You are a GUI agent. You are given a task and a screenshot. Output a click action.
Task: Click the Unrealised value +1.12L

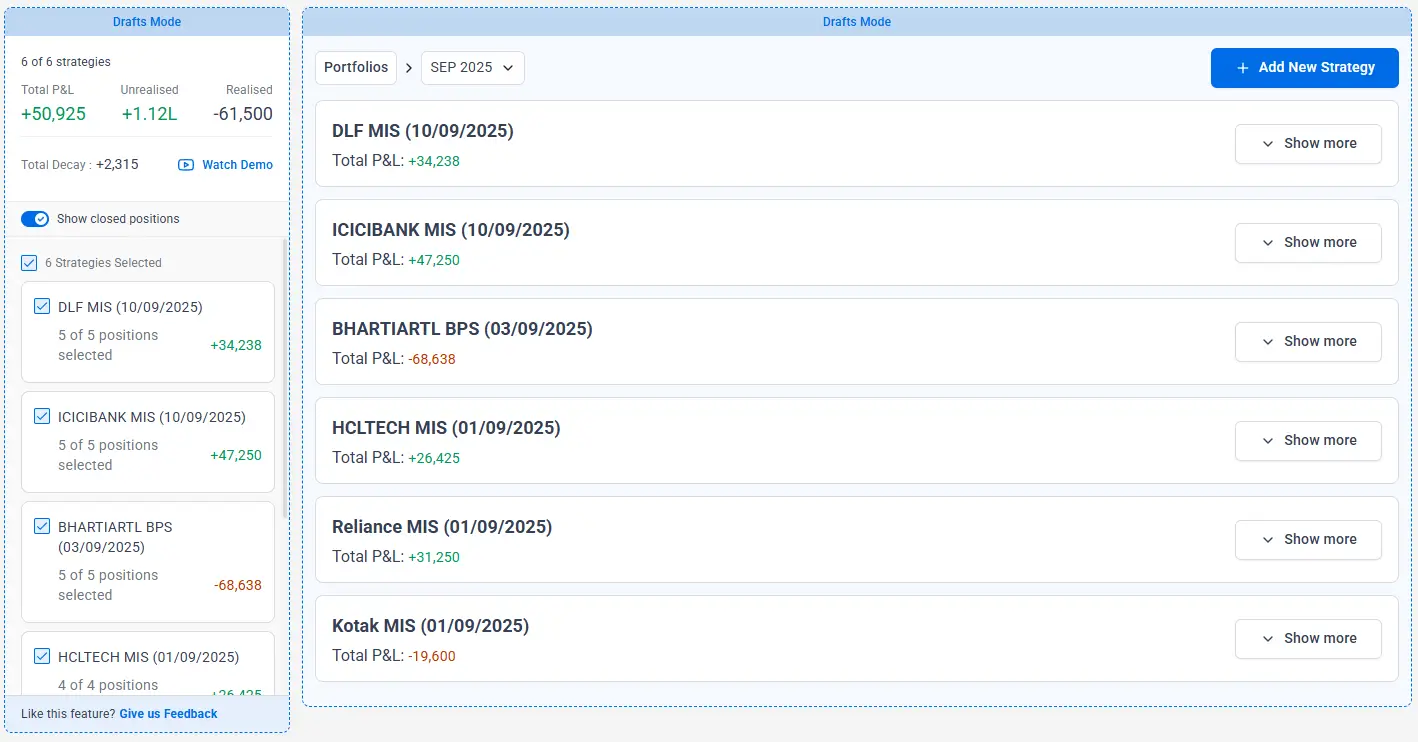pos(149,114)
